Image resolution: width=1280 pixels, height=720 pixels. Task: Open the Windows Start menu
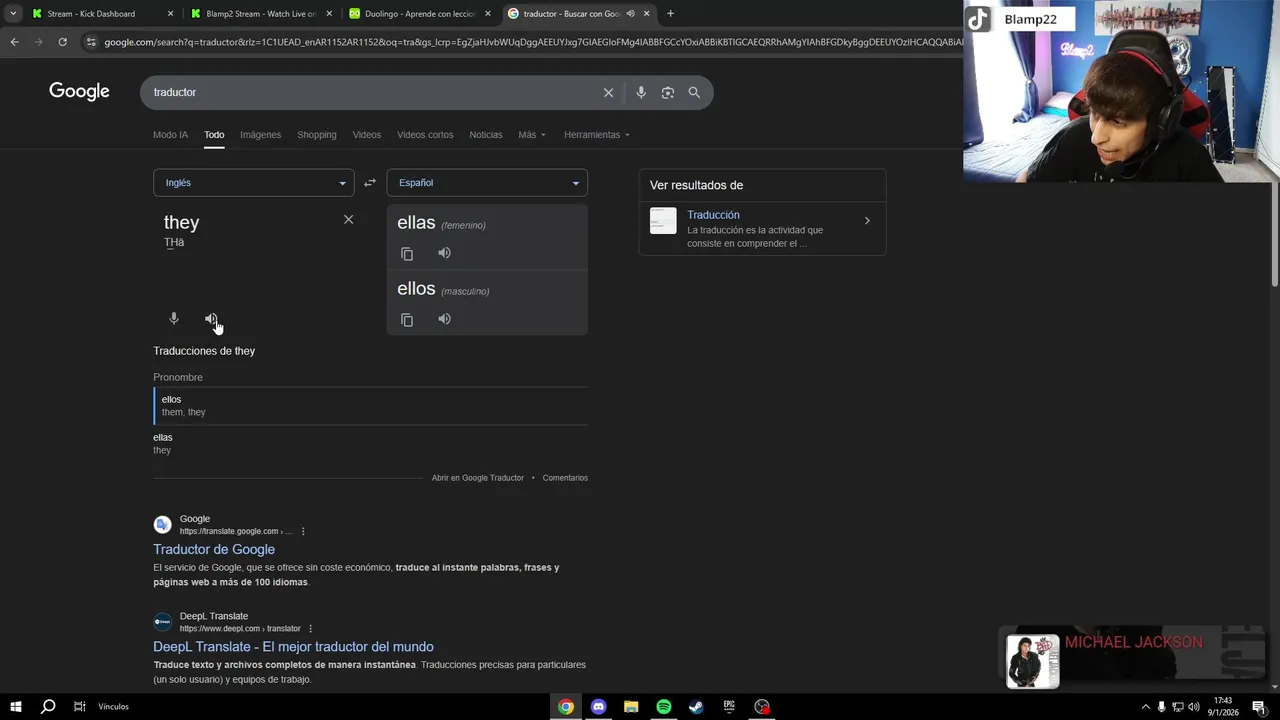(16, 706)
